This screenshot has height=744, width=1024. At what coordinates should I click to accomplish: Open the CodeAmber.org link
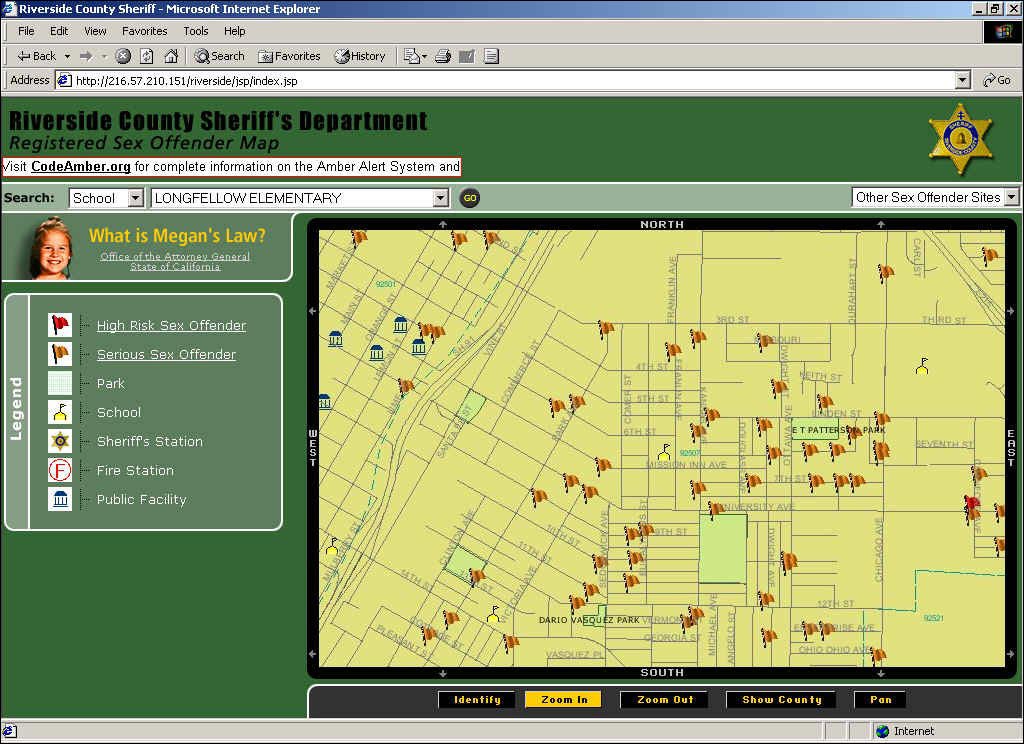coord(81,167)
